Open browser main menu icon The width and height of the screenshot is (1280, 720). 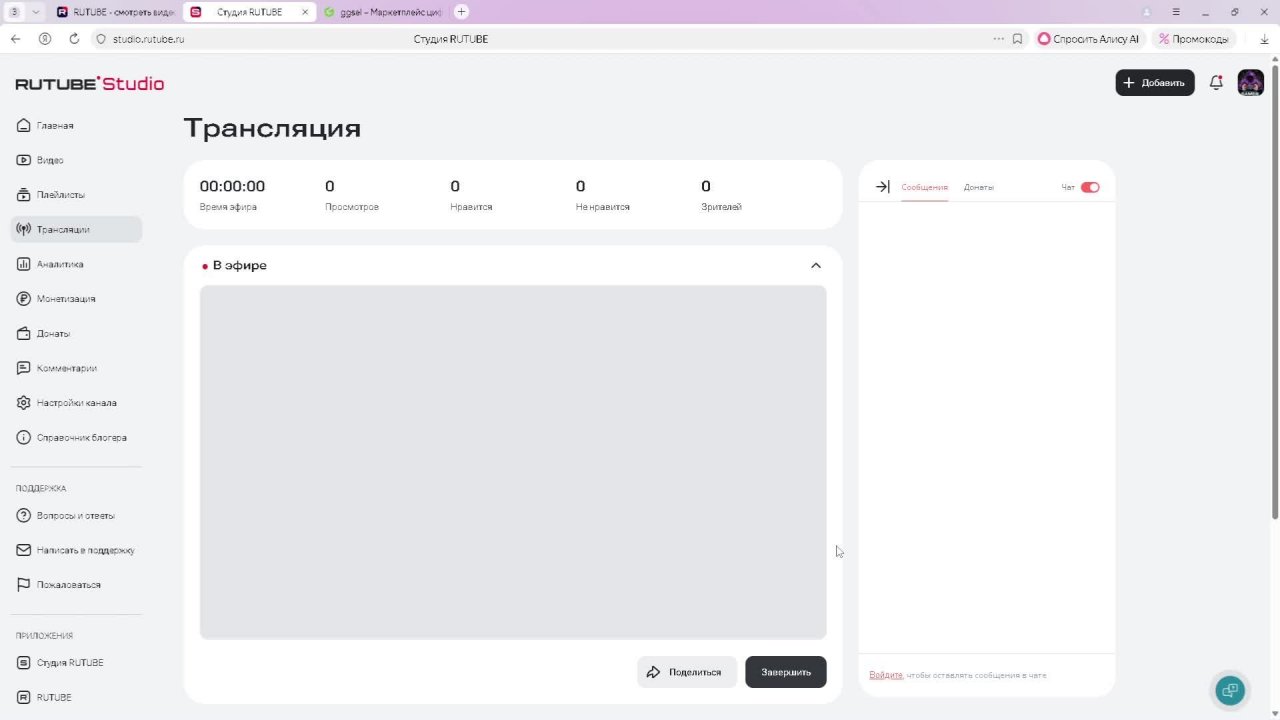tap(1176, 12)
